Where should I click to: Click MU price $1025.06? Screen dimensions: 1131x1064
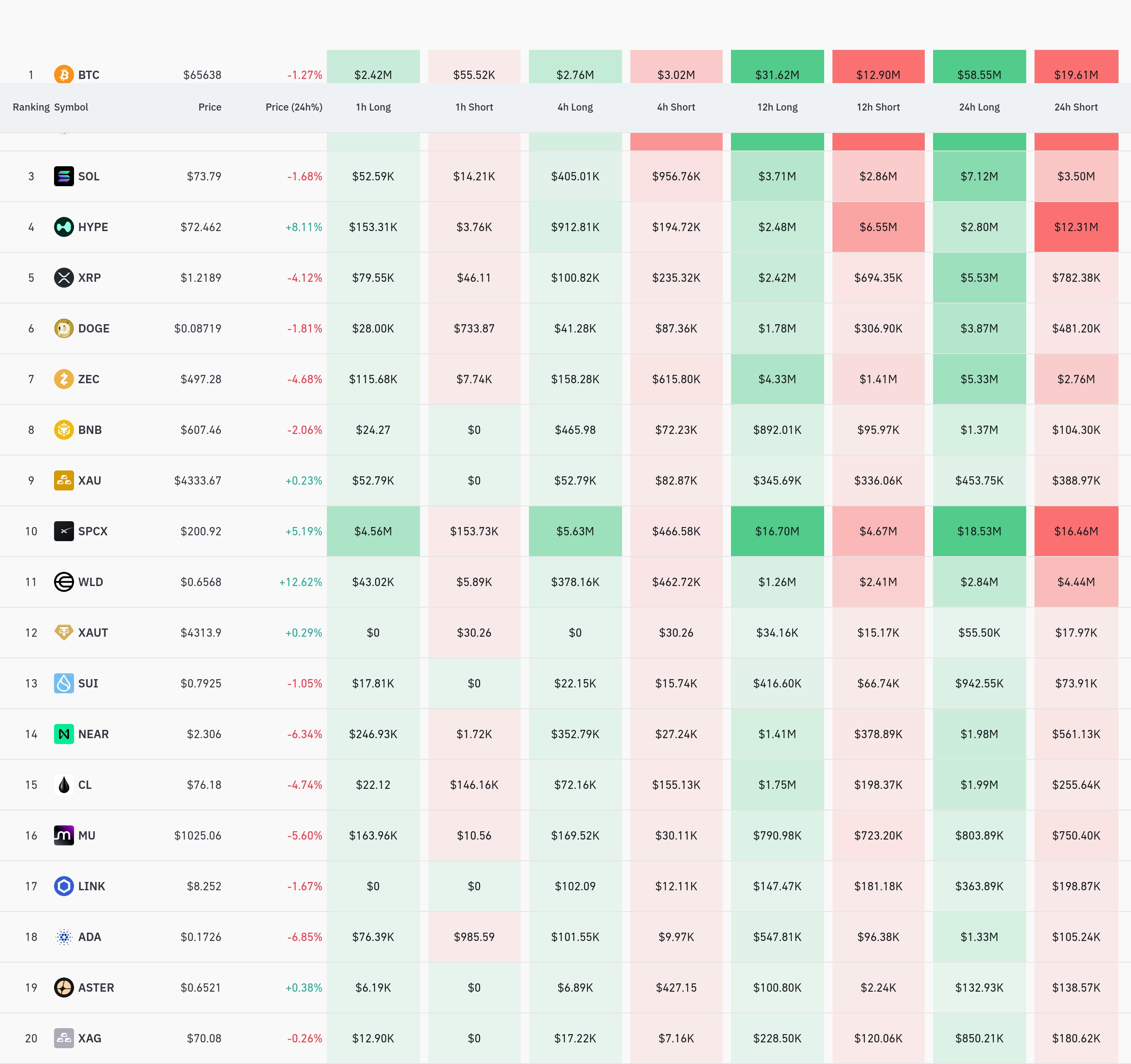pos(198,835)
